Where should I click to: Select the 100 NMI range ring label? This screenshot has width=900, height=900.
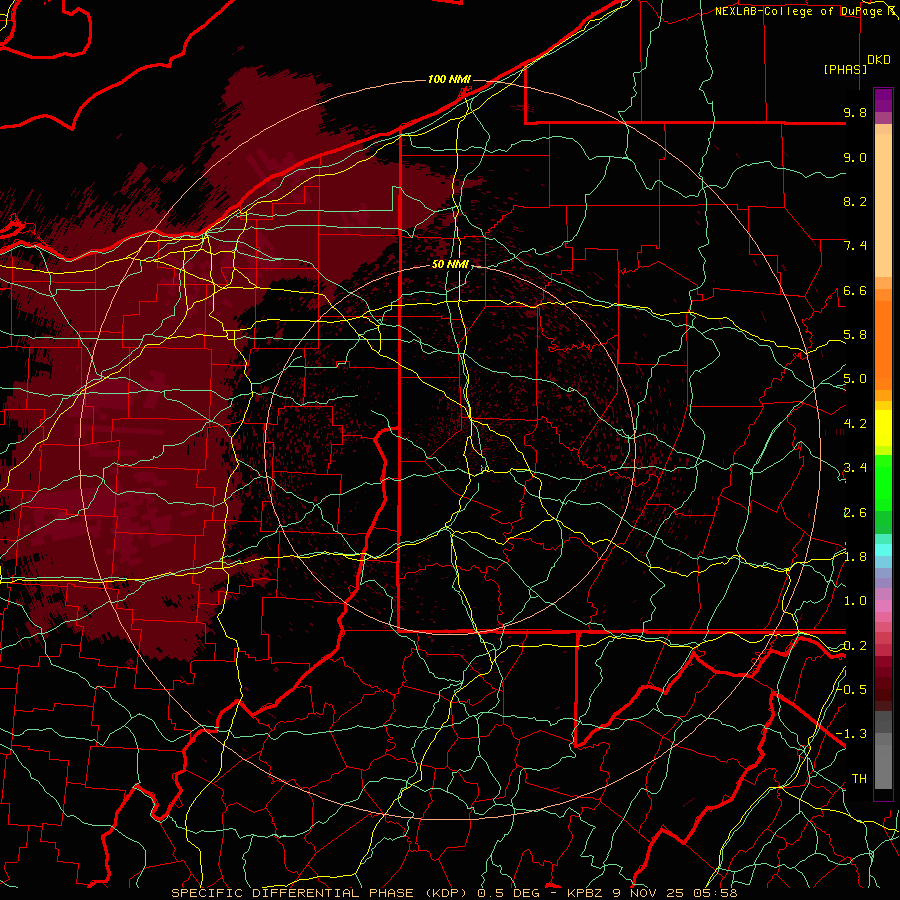pyautogui.click(x=449, y=79)
